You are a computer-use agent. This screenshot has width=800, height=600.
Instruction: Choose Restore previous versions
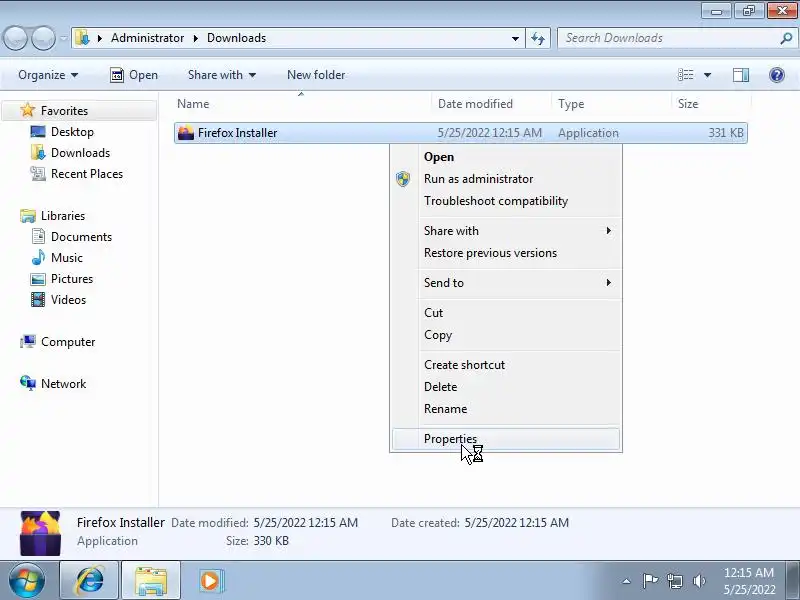click(506, 253)
